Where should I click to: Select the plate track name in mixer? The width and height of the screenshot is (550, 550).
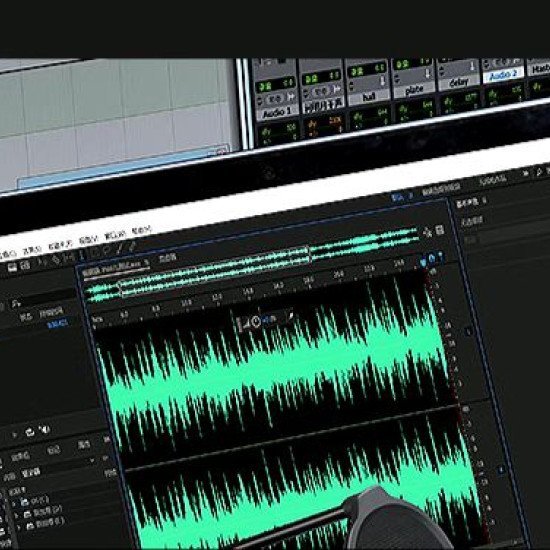click(x=414, y=90)
